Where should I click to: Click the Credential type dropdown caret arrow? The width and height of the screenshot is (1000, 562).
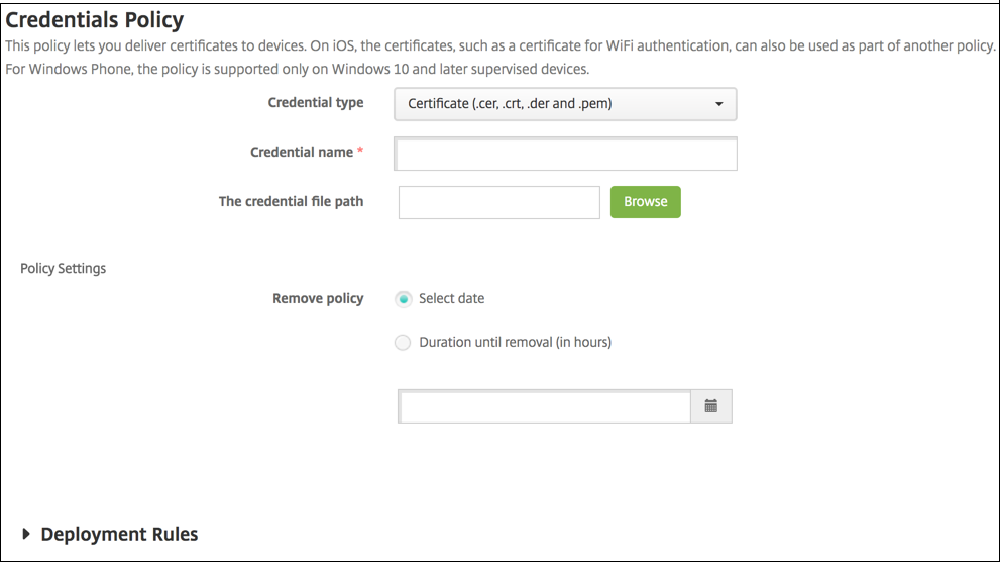[x=719, y=104]
